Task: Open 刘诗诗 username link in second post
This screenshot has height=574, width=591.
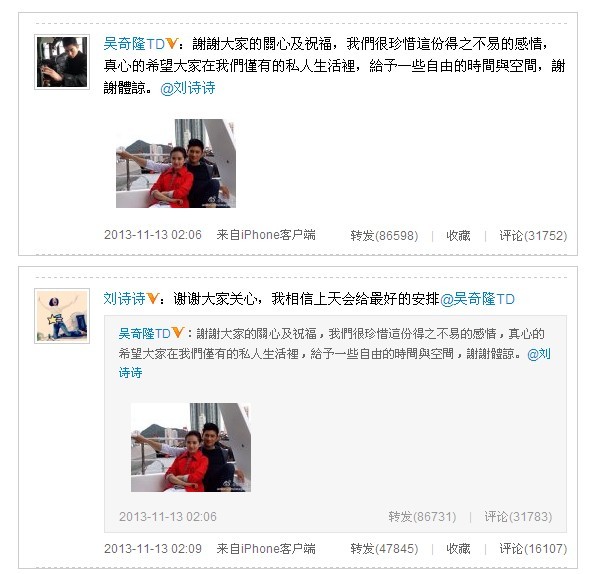Action: point(124,298)
